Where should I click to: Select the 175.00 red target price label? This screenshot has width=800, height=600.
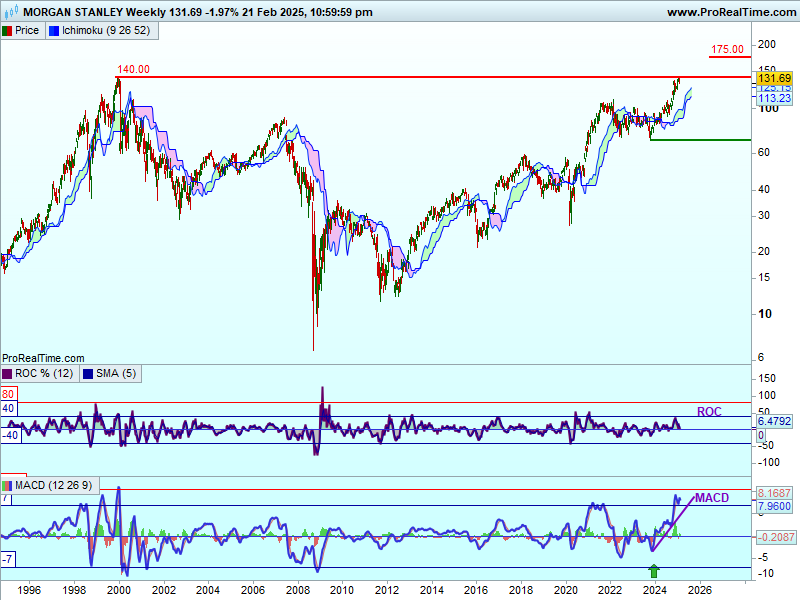coord(727,49)
